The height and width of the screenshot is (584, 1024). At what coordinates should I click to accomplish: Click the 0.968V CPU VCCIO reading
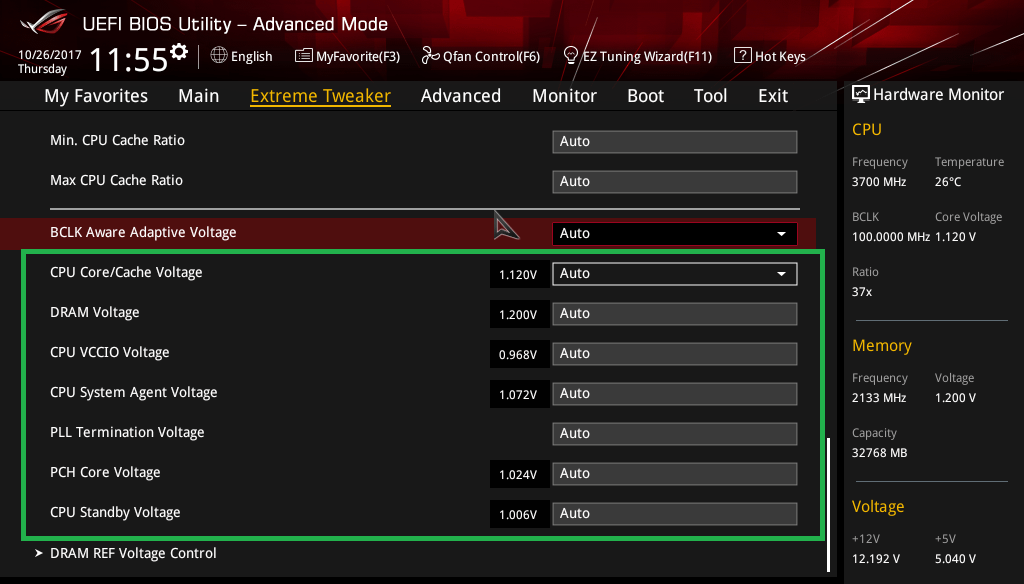point(519,354)
